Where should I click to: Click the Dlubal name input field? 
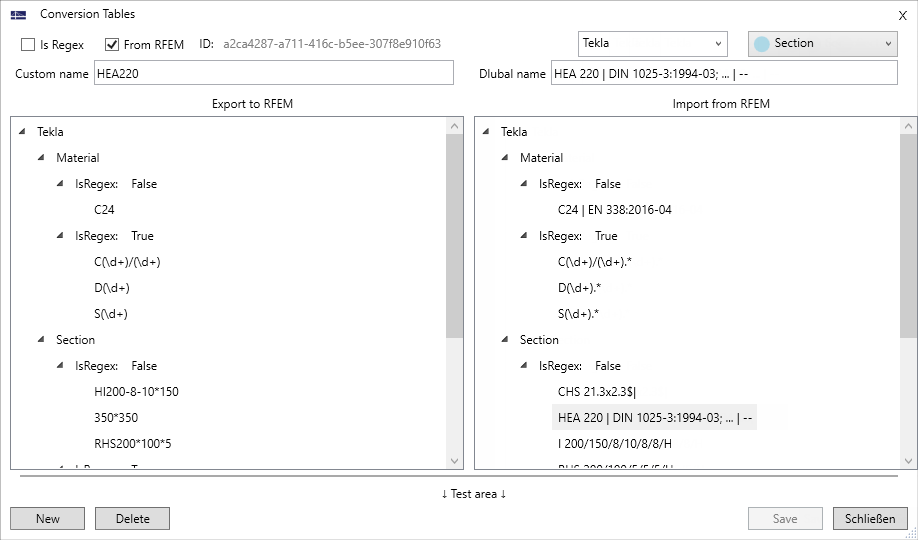[724, 74]
